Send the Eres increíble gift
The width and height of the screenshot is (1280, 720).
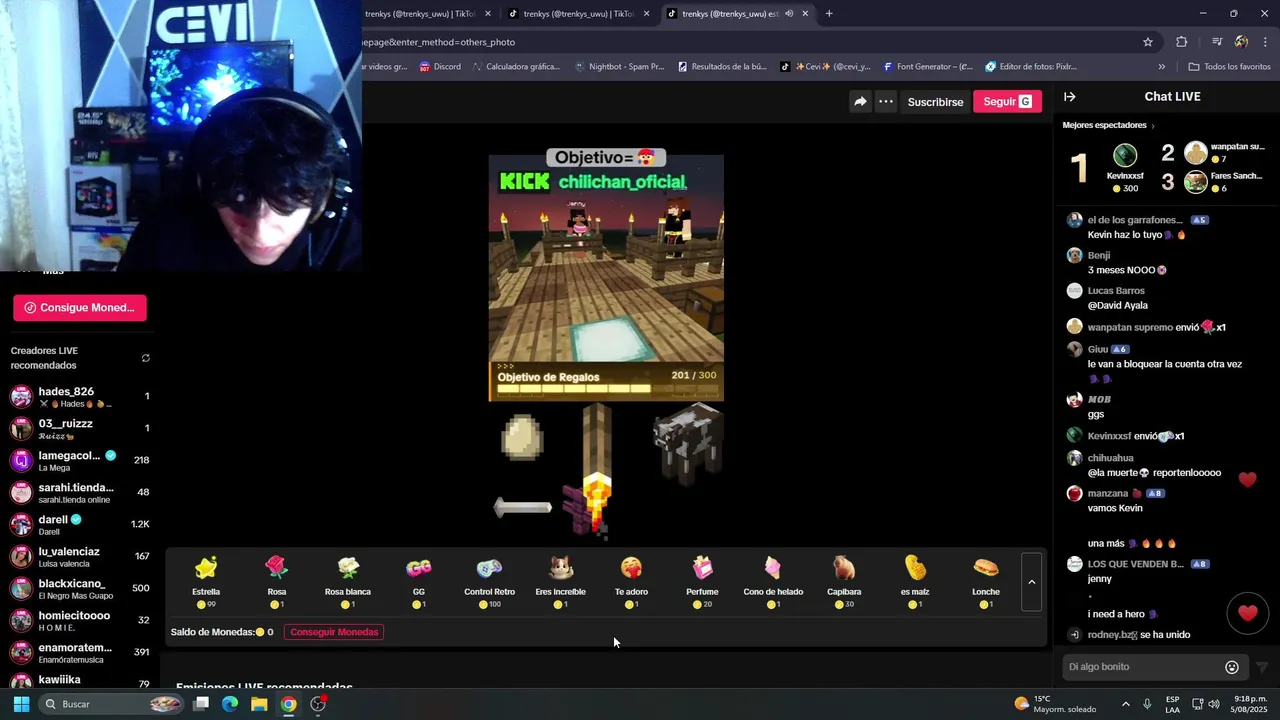[x=561, y=582]
